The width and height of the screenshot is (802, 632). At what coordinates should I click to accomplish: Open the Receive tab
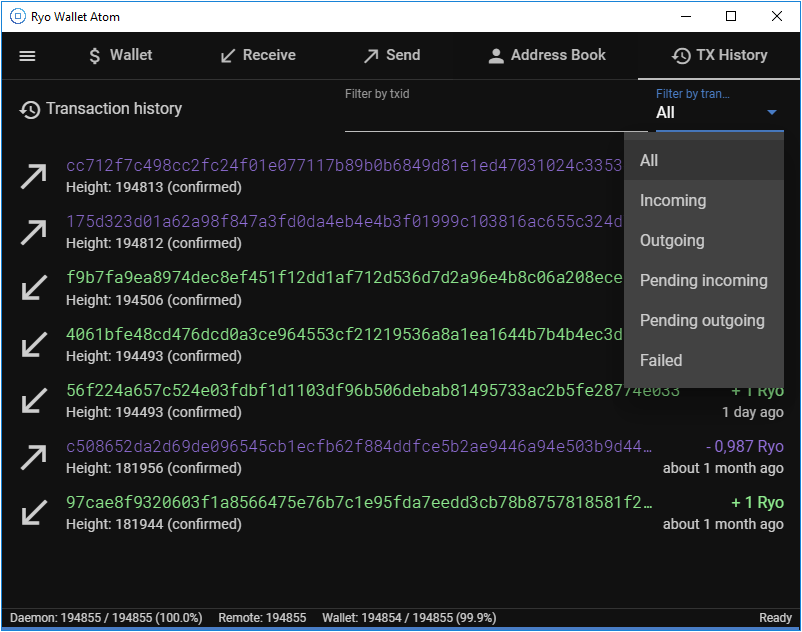(x=258, y=55)
